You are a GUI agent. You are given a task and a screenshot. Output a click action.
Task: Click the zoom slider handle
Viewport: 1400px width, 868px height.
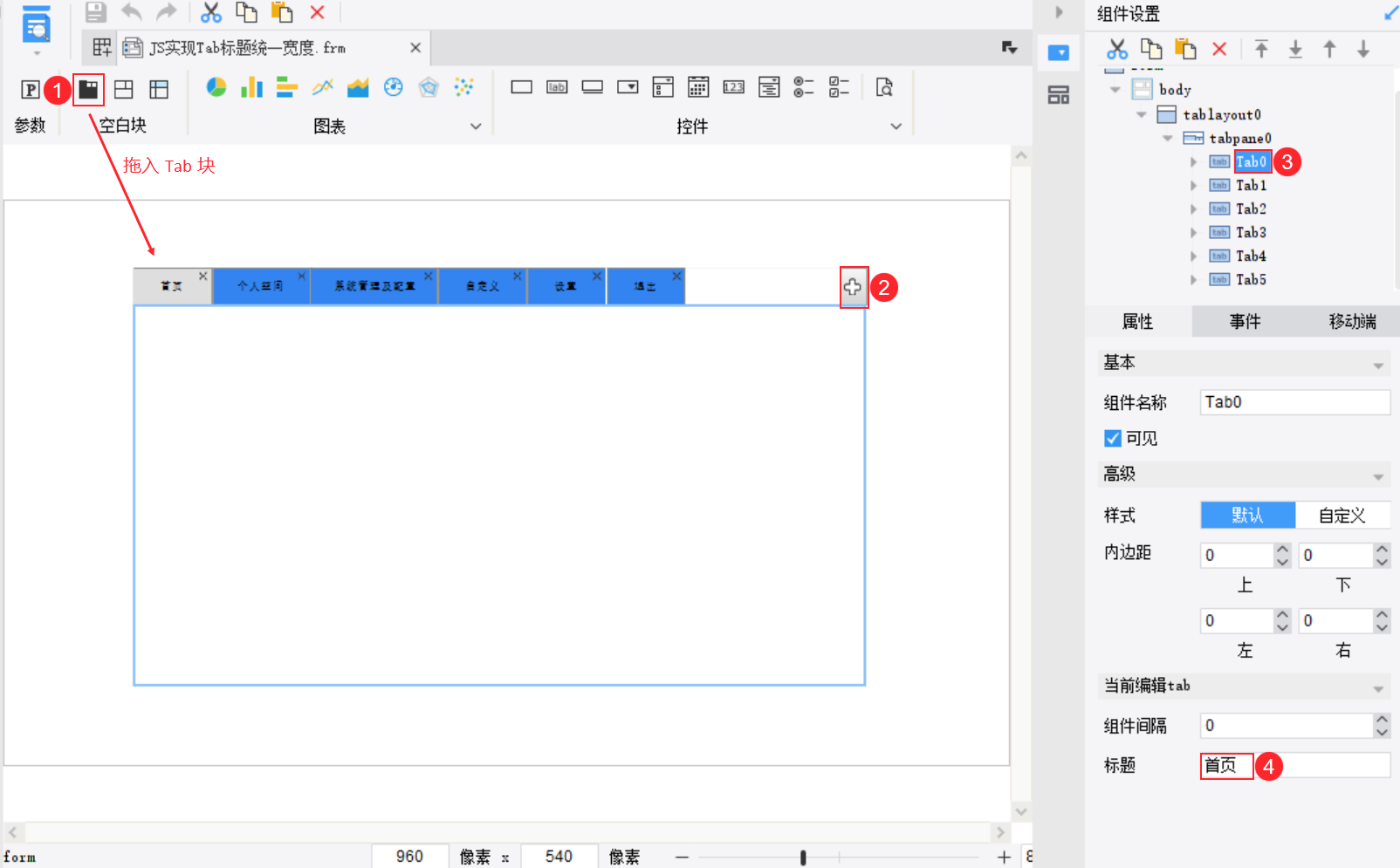(803, 858)
